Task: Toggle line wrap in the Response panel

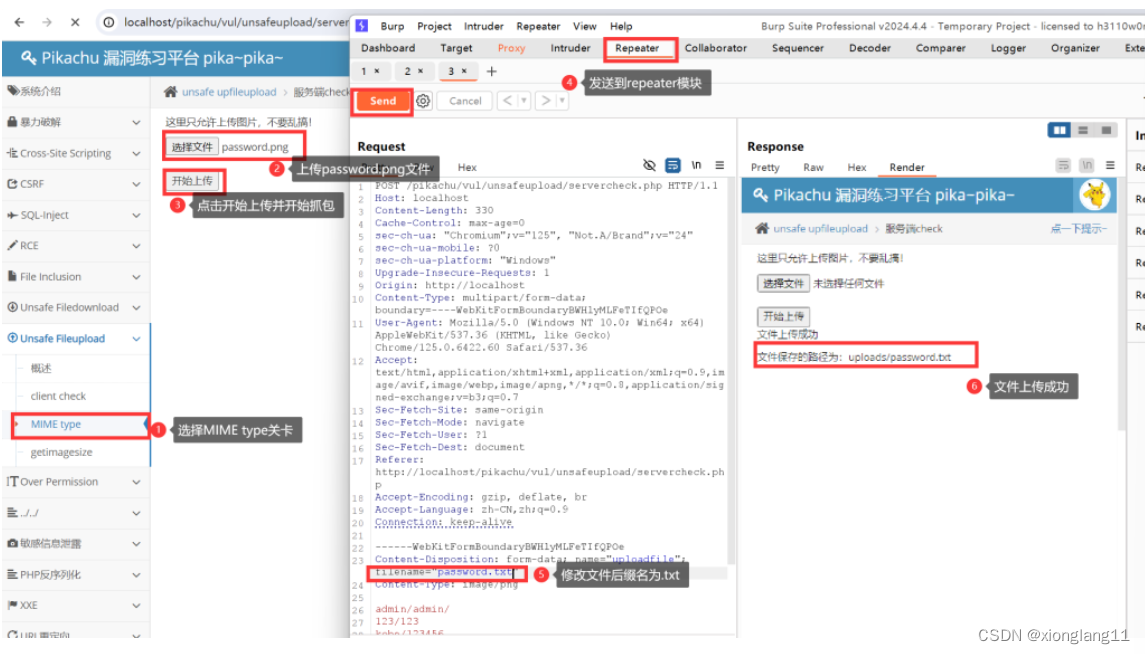Action: pos(1063,166)
